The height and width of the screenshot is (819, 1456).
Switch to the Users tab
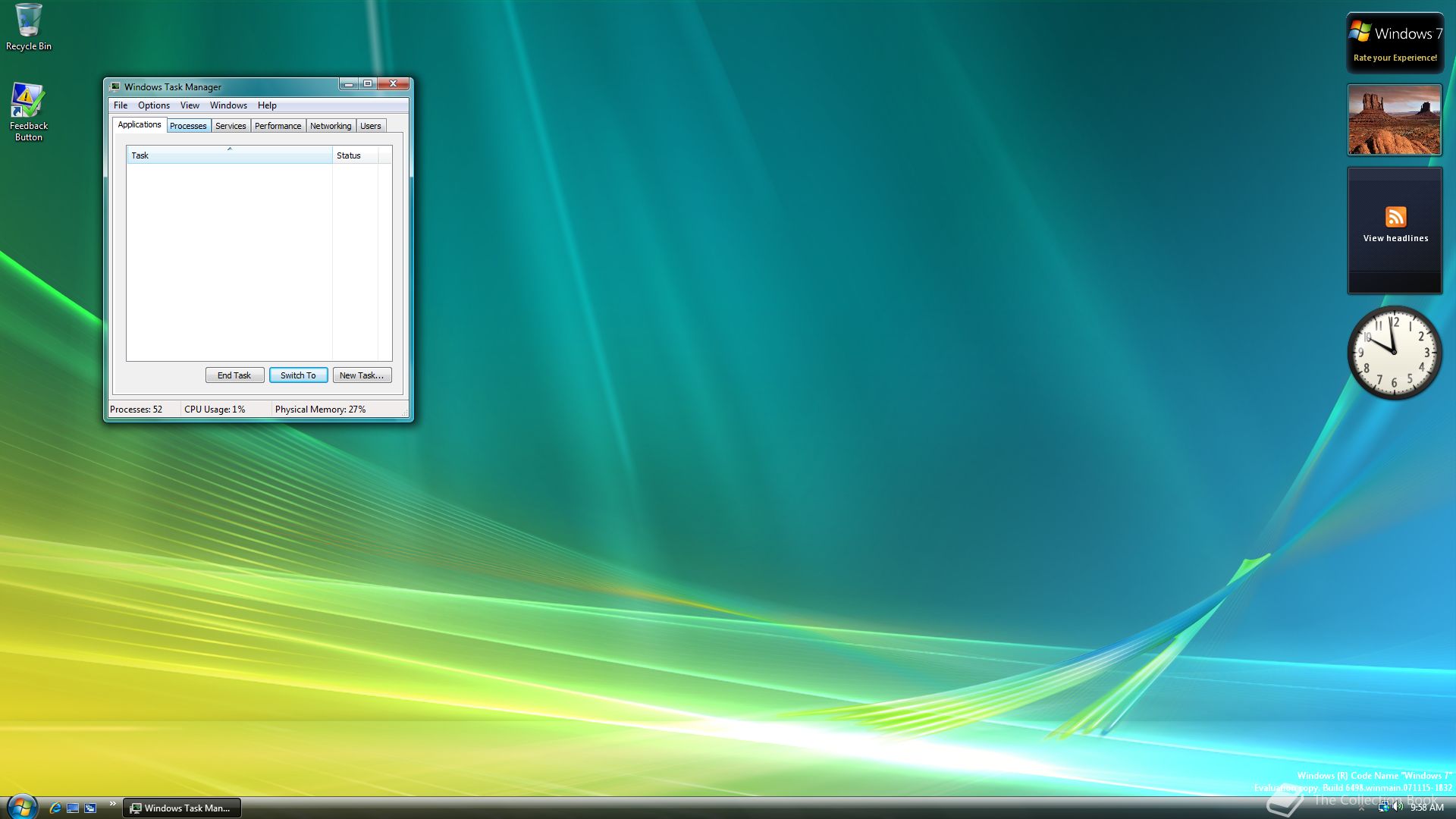[x=371, y=126]
